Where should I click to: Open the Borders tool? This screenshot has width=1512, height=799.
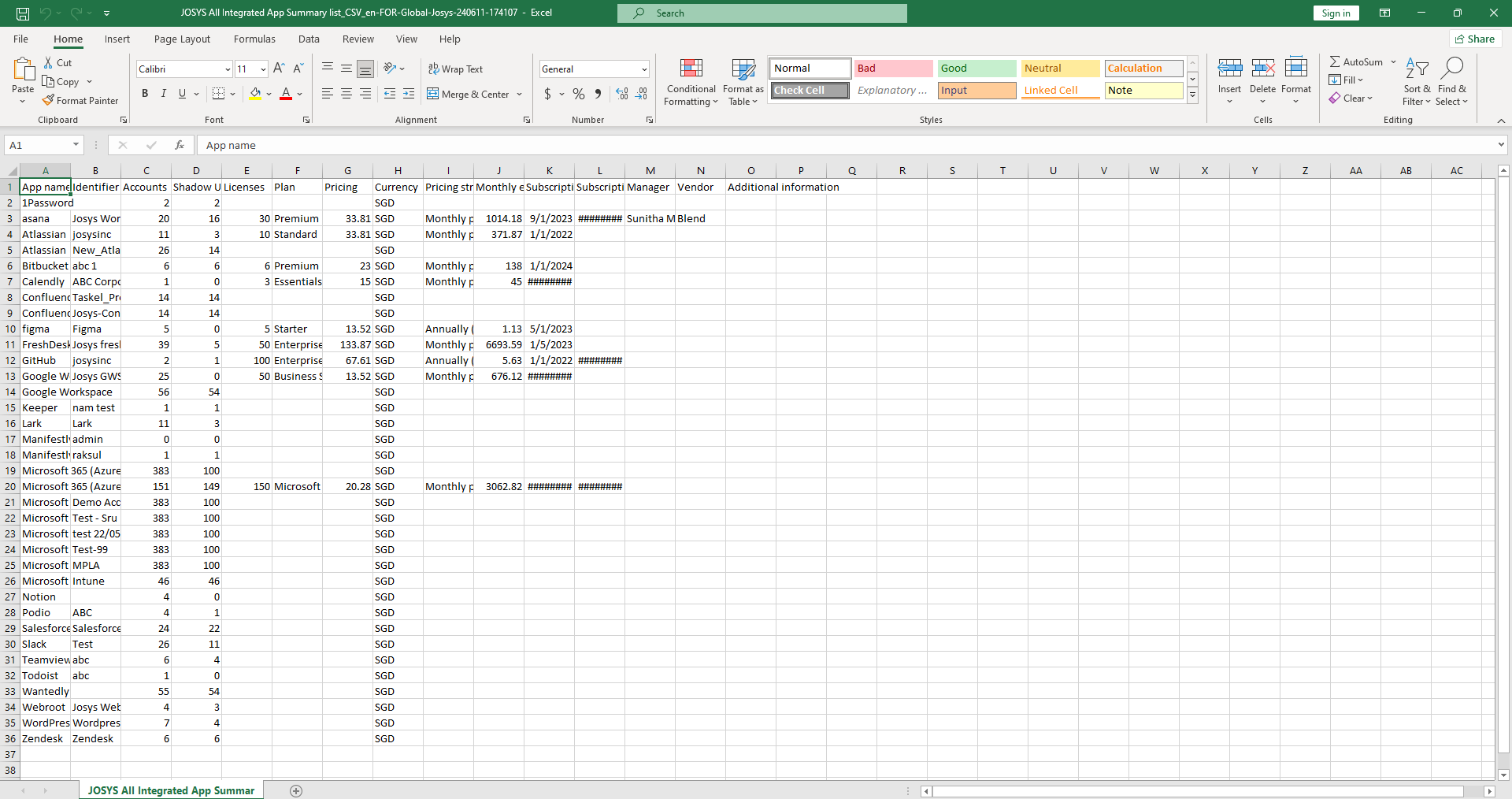[x=219, y=94]
